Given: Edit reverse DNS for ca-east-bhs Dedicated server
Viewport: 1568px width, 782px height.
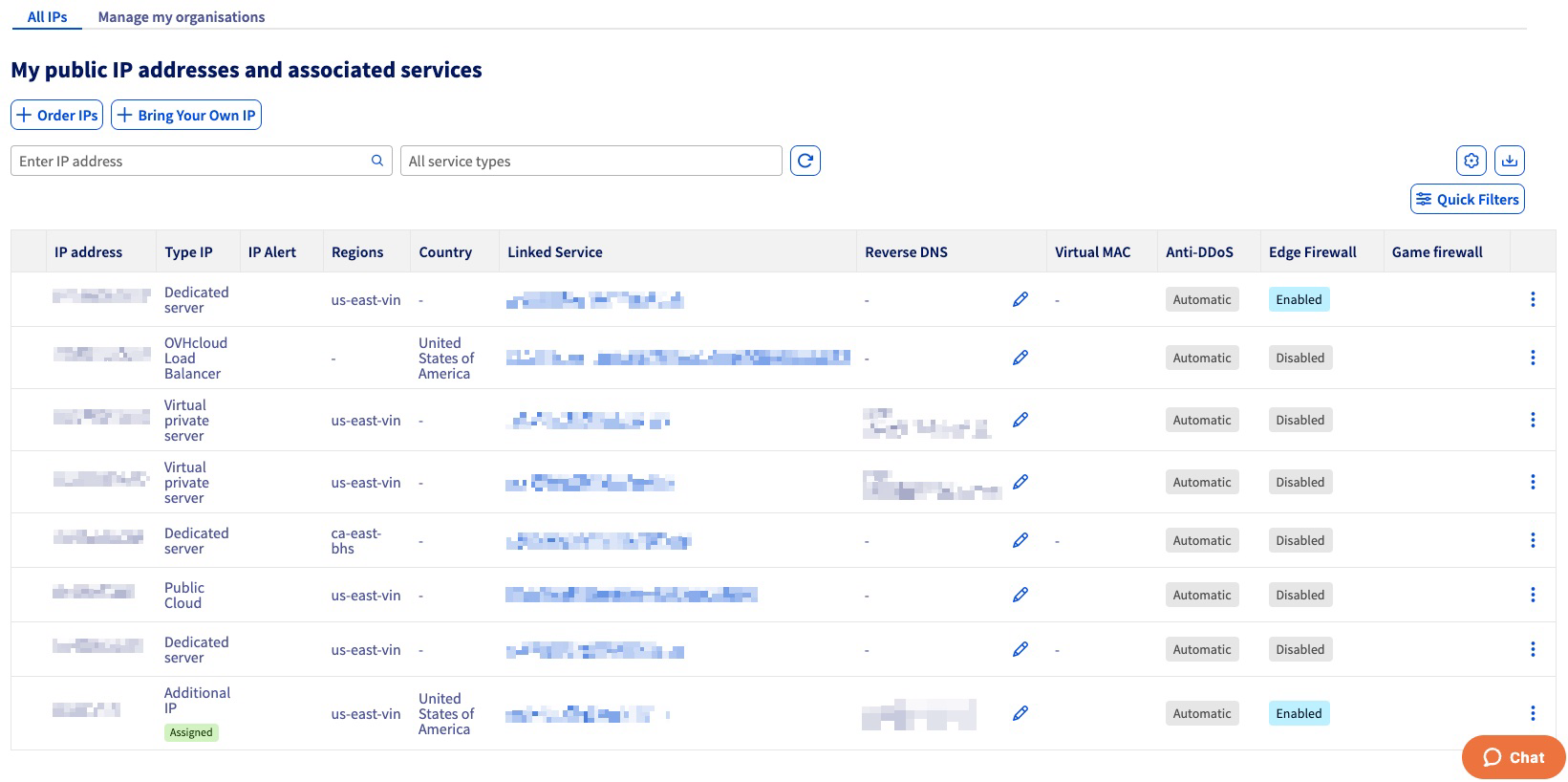Looking at the screenshot, I should (x=1020, y=540).
